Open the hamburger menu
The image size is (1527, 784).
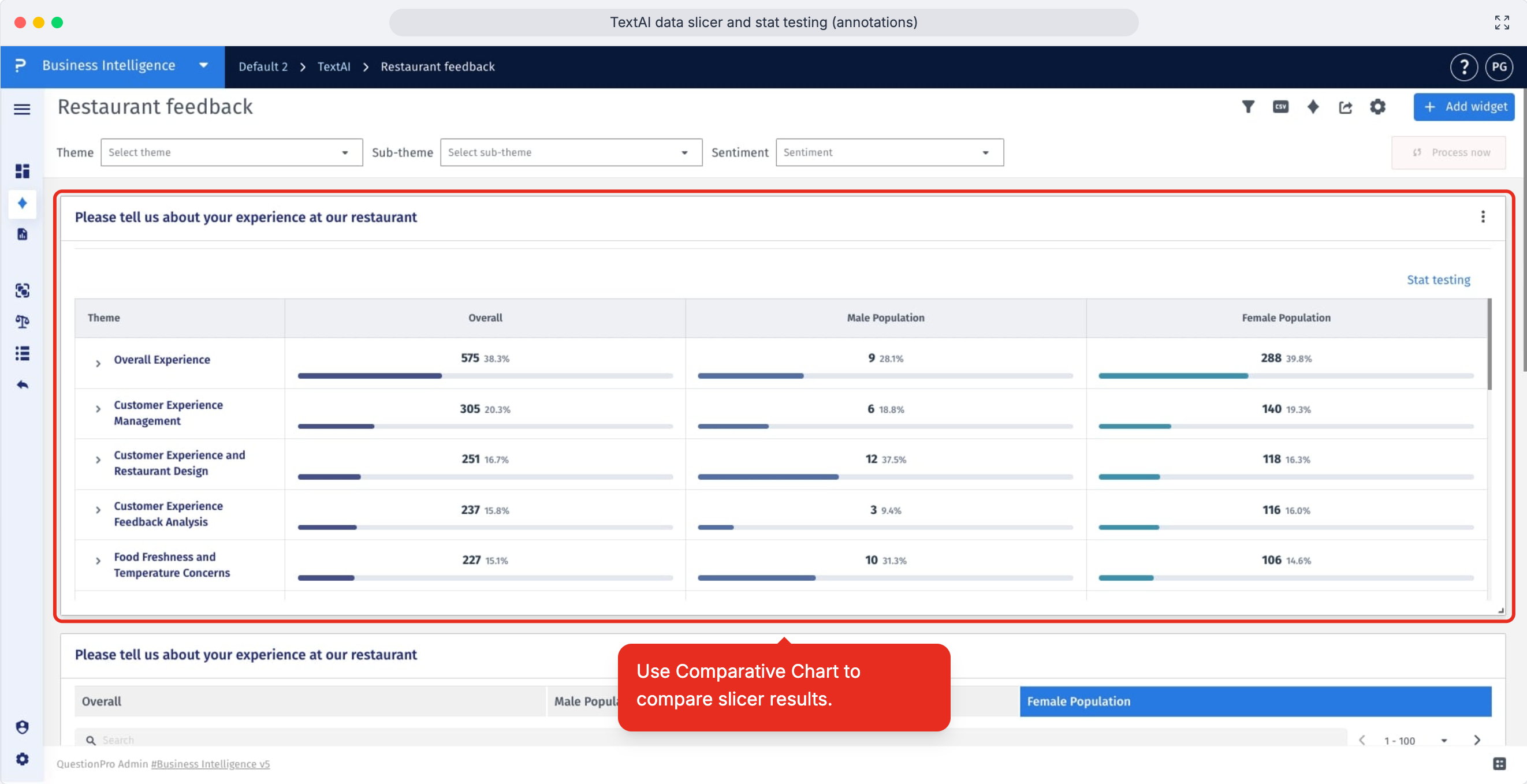click(22, 109)
